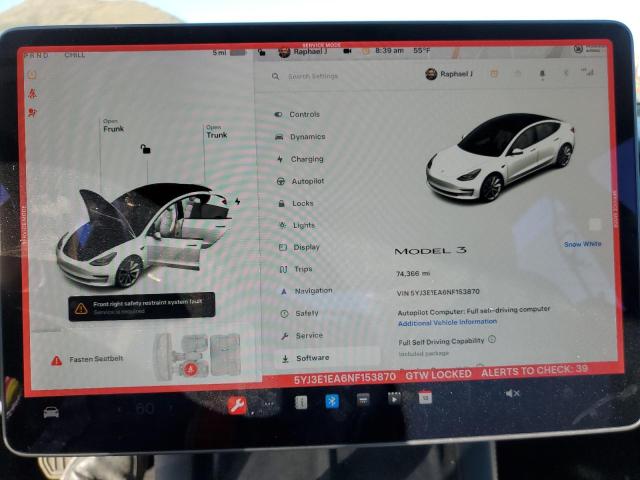Open the Charging settings menu
This screenshot has width=640, height=480.
click(300, 159)
